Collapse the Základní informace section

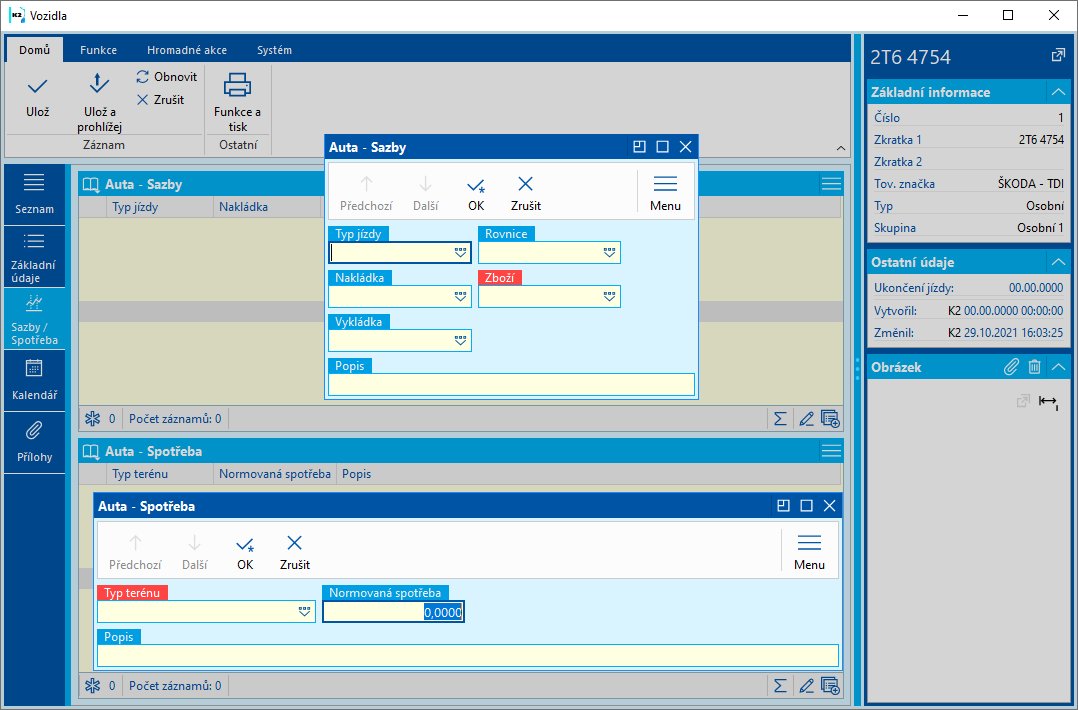point(1057,92)
